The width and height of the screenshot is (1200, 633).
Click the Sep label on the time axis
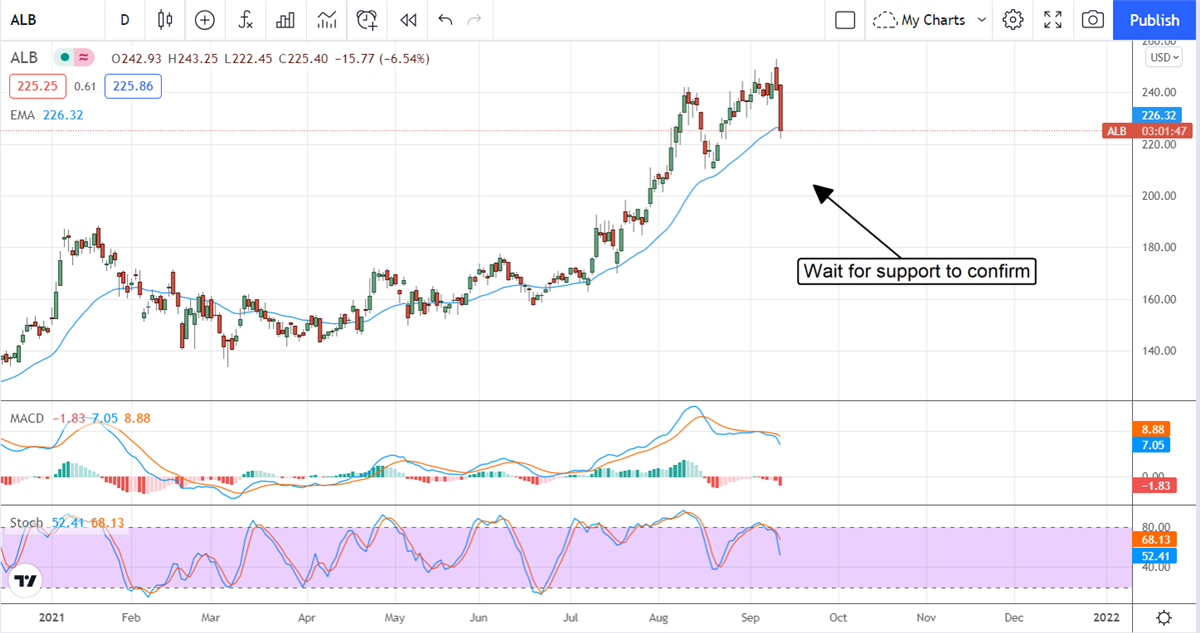(749, 619)
